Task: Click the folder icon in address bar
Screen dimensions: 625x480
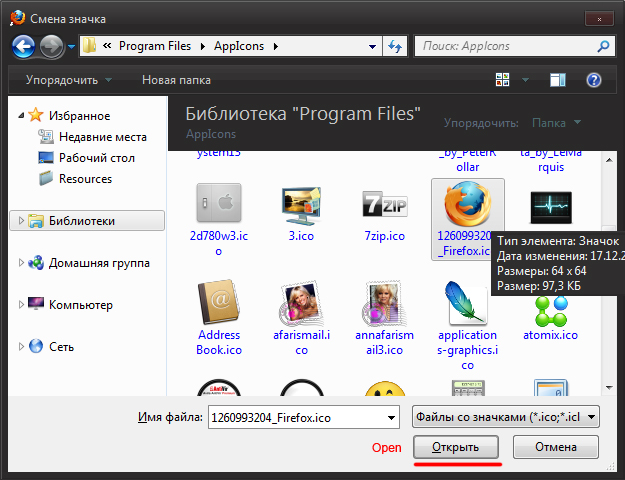Action: point(89,46)
